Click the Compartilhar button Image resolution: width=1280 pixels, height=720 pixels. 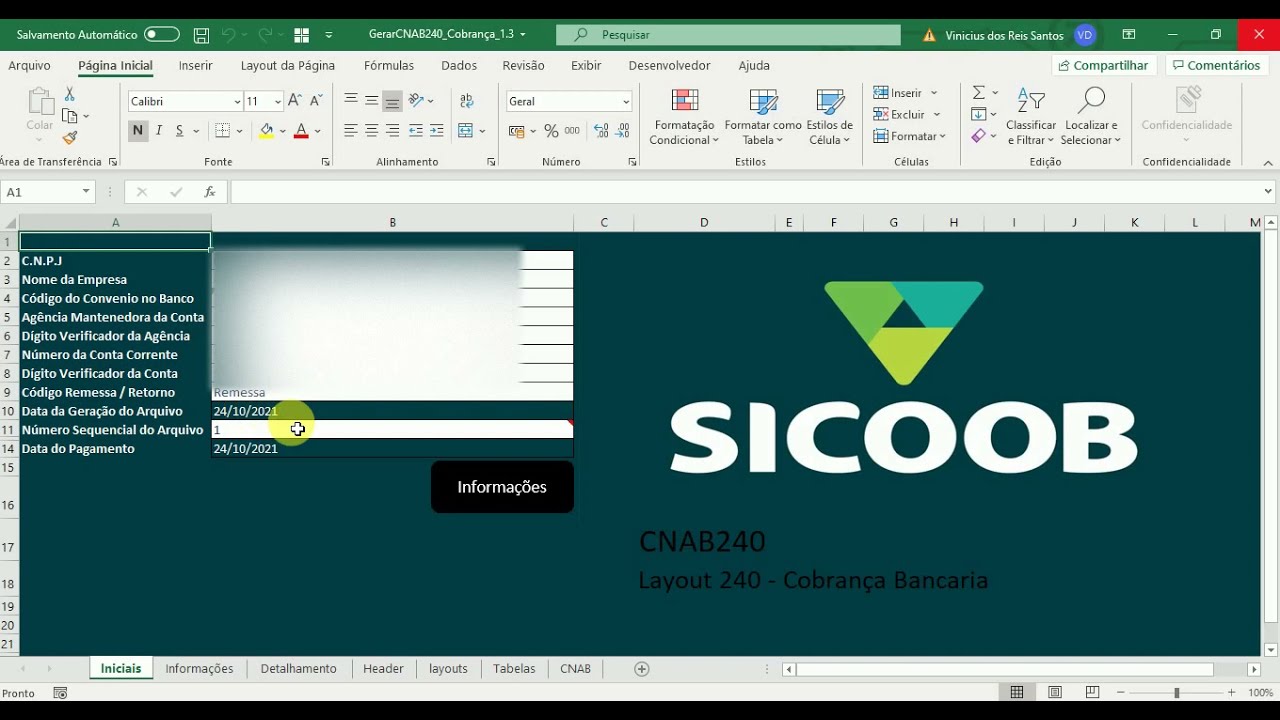pyautogui.click(x=1104, y=65)
